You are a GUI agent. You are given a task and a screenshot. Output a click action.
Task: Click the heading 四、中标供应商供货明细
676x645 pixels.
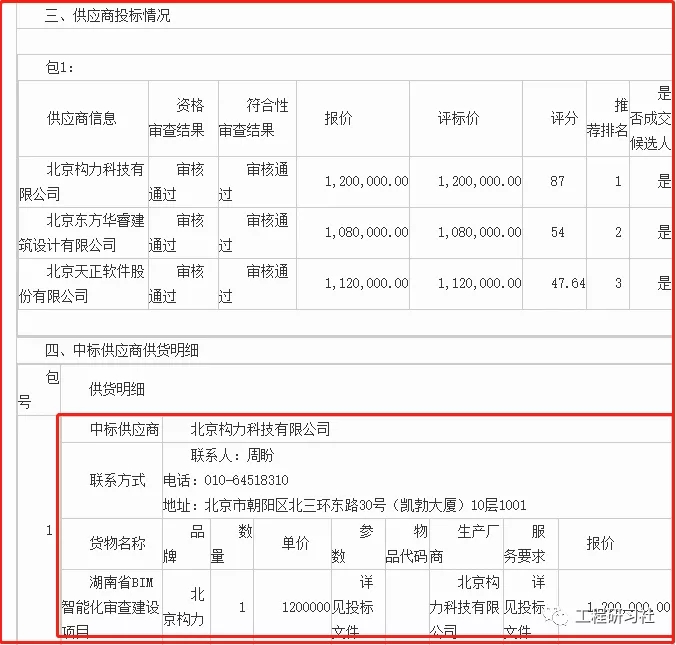pyautogui.click(x=122, y=351)
